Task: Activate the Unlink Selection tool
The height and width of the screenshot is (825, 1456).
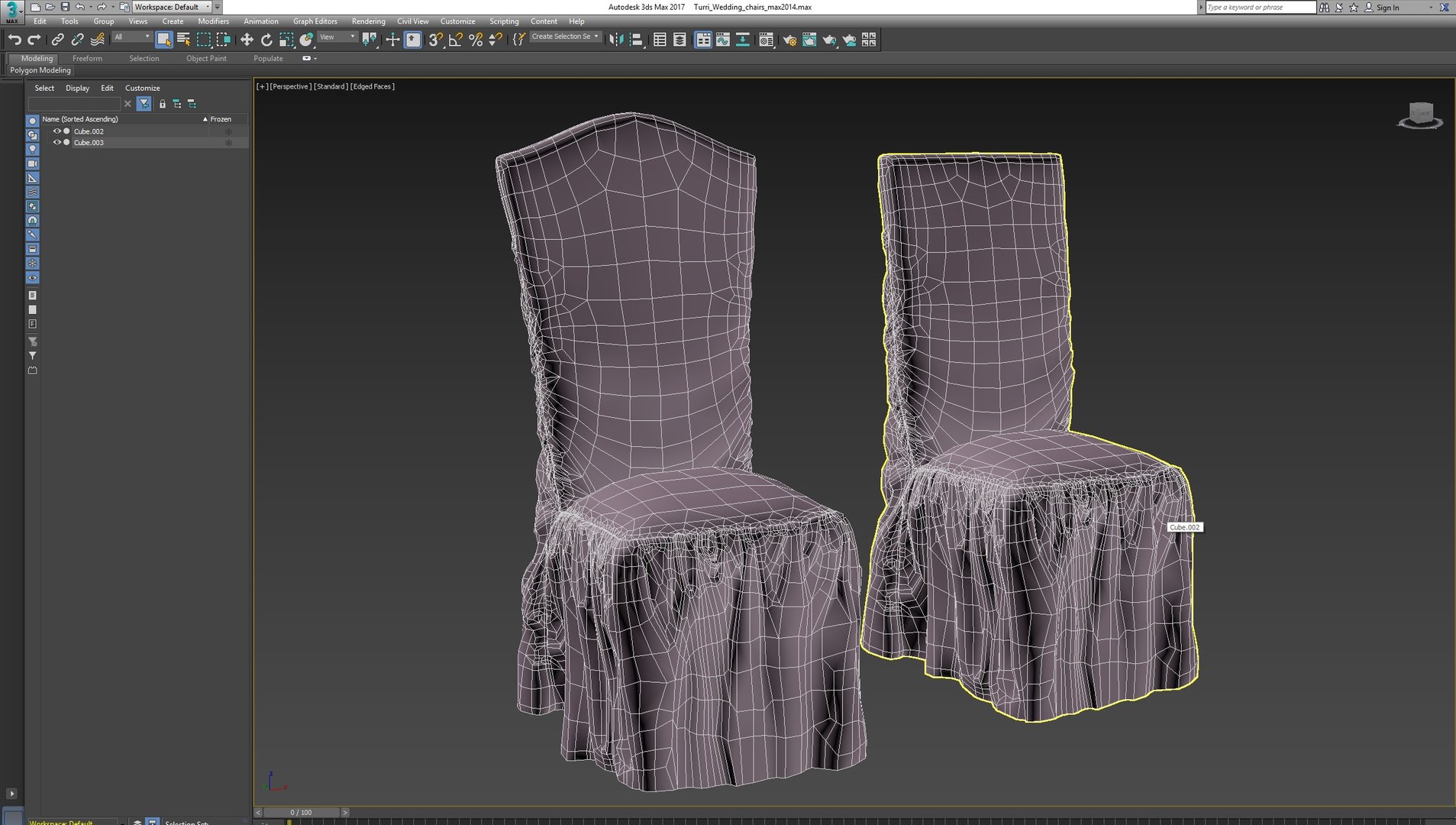Action: coord(77,40)
